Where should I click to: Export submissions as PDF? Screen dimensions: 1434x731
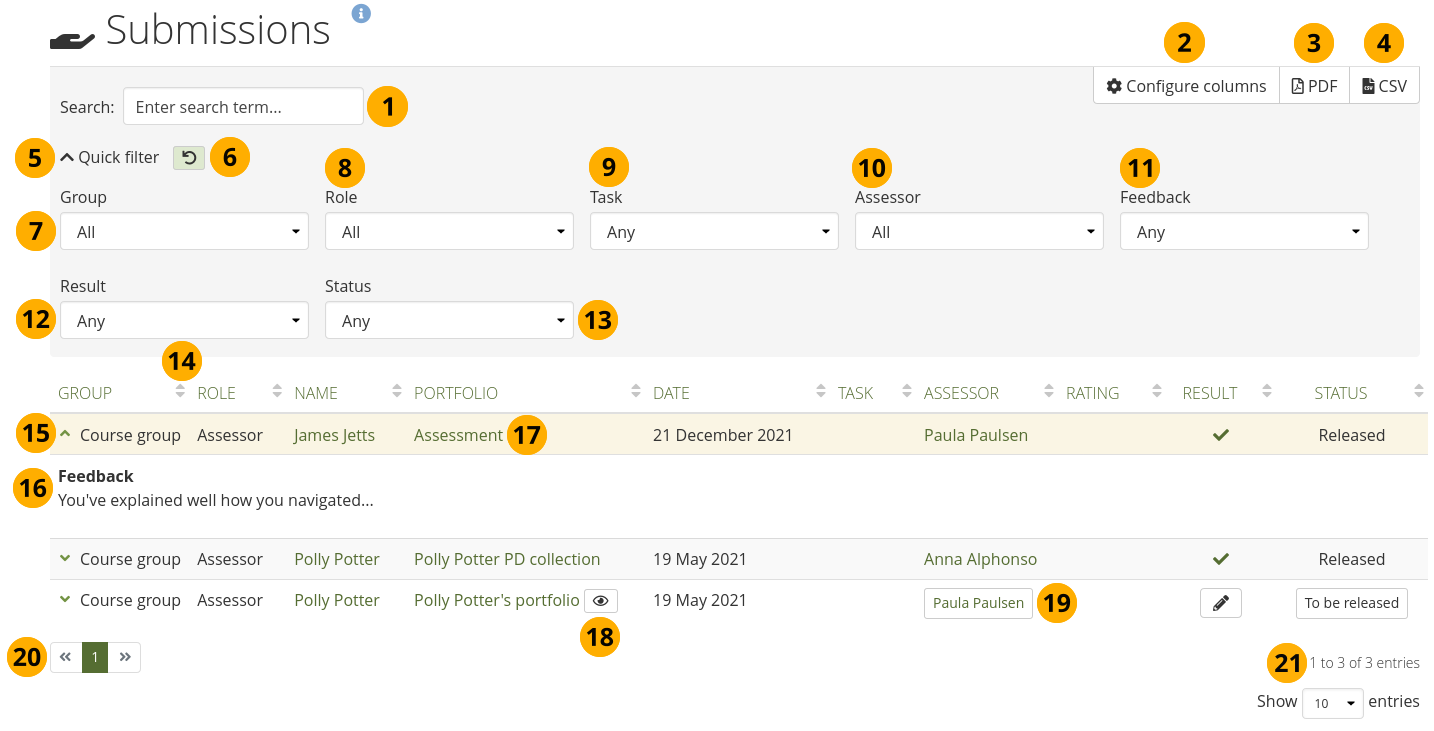(1314, 86)
